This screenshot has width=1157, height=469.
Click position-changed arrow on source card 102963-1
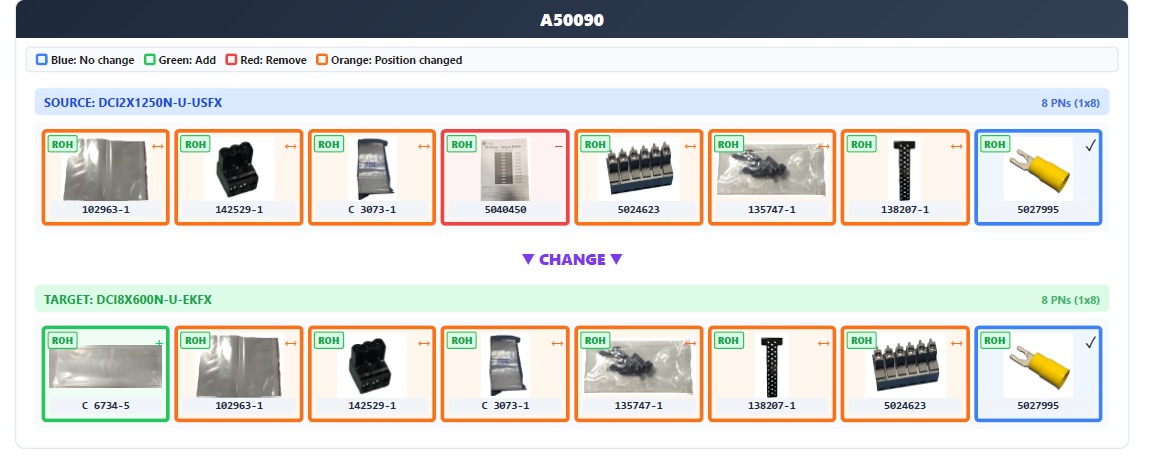[x=157, y=146]
